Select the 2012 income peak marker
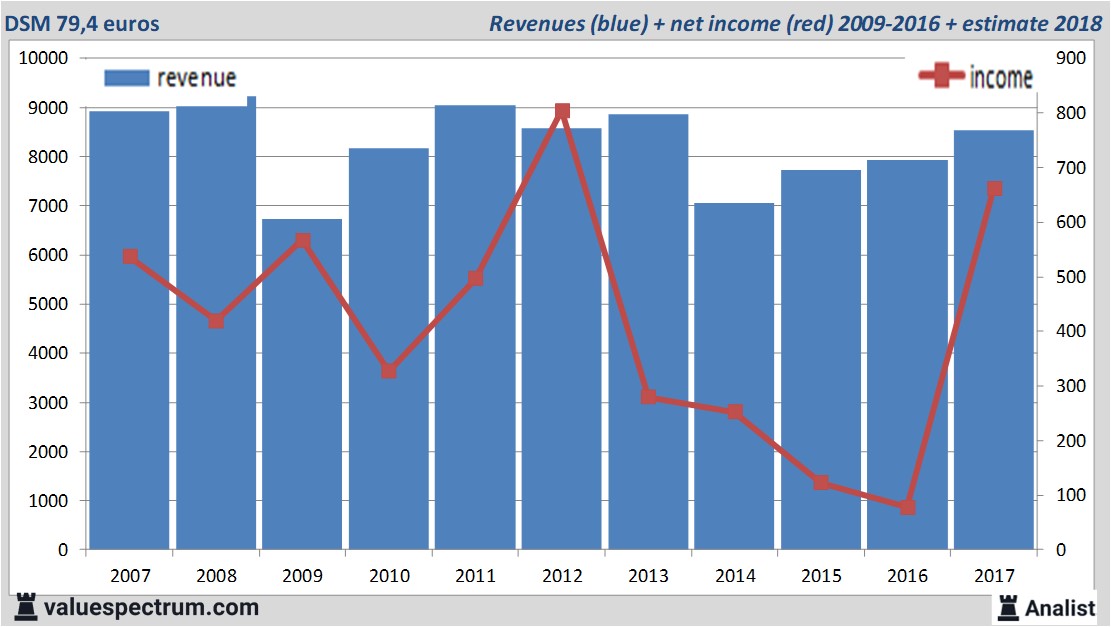The image size is (1111, 627). click(562, 111)
